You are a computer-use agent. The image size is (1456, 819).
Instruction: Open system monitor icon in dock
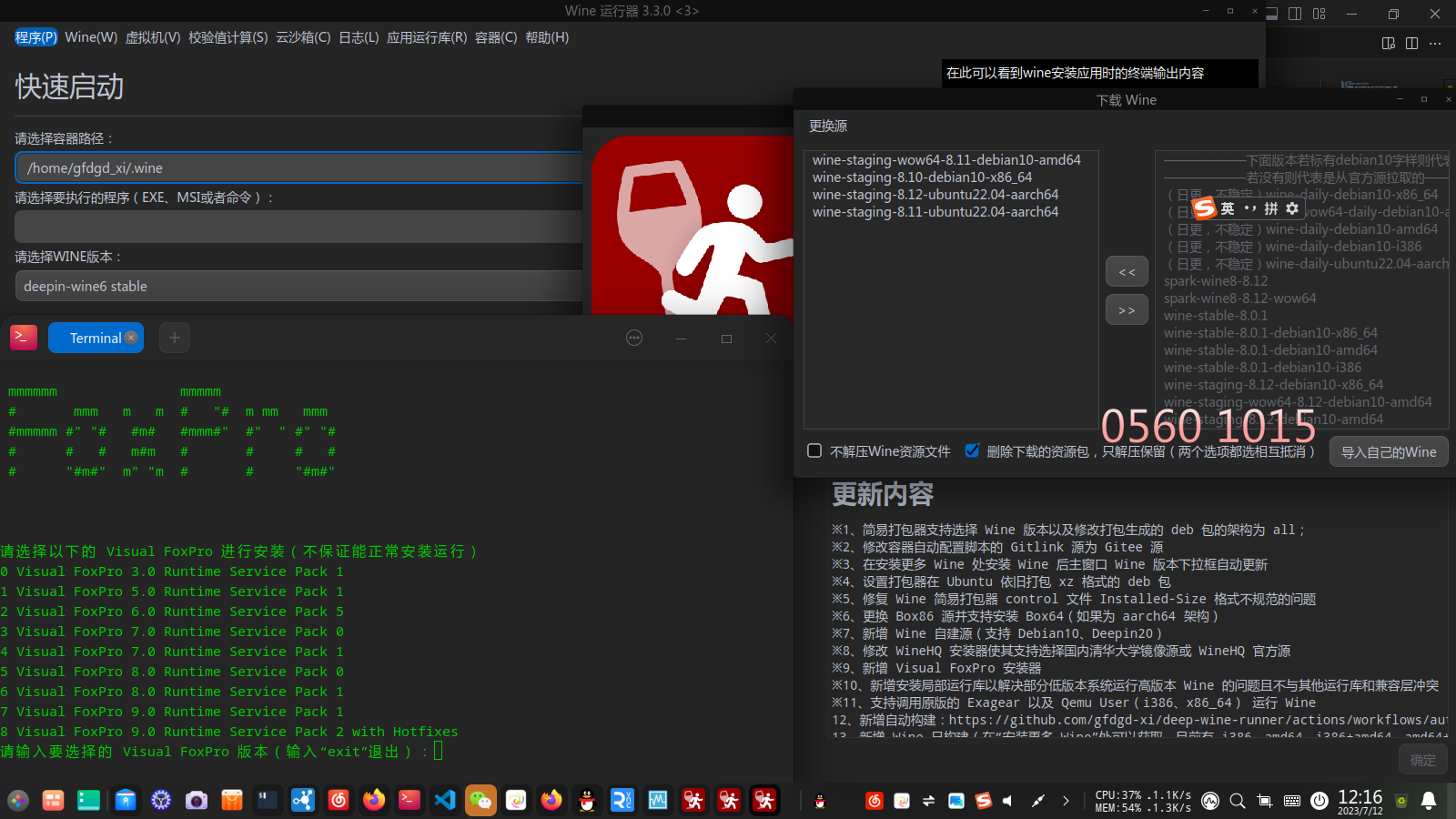click(x=658, y=800)
